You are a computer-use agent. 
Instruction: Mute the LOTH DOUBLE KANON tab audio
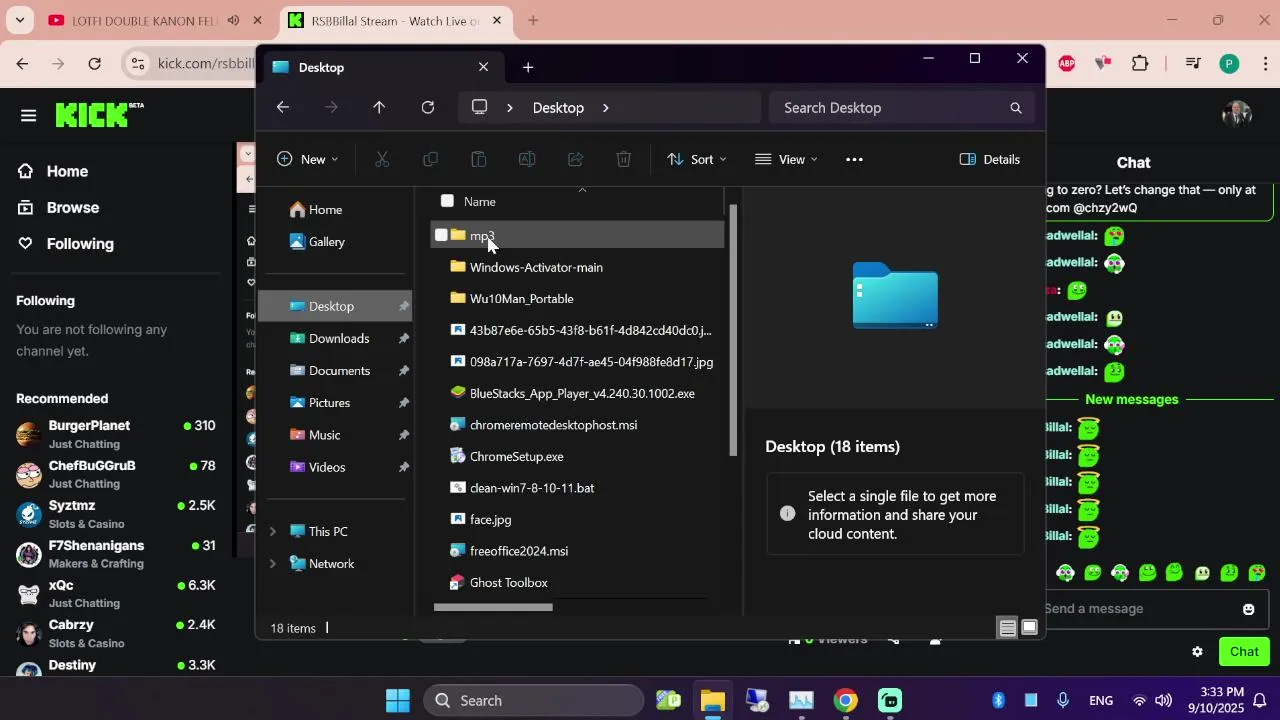pos(233,20)
